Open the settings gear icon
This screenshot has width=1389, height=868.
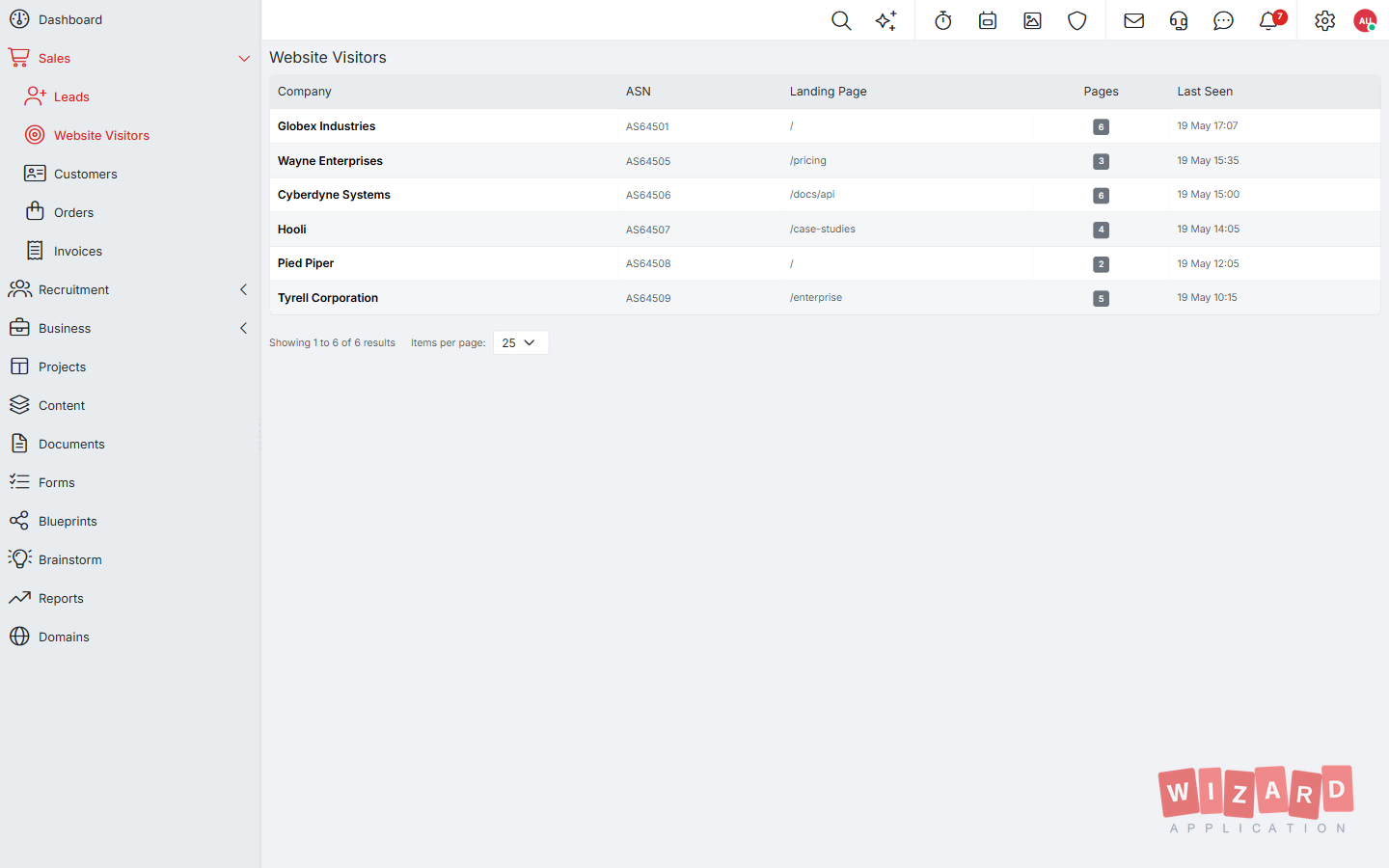1325,20
